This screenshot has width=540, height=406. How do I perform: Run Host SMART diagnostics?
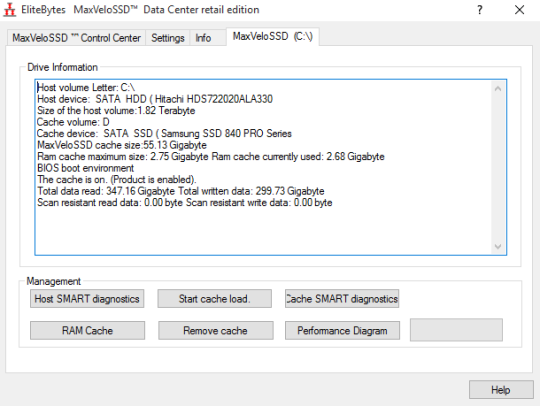pyautogui.click(x=87, y=299)
